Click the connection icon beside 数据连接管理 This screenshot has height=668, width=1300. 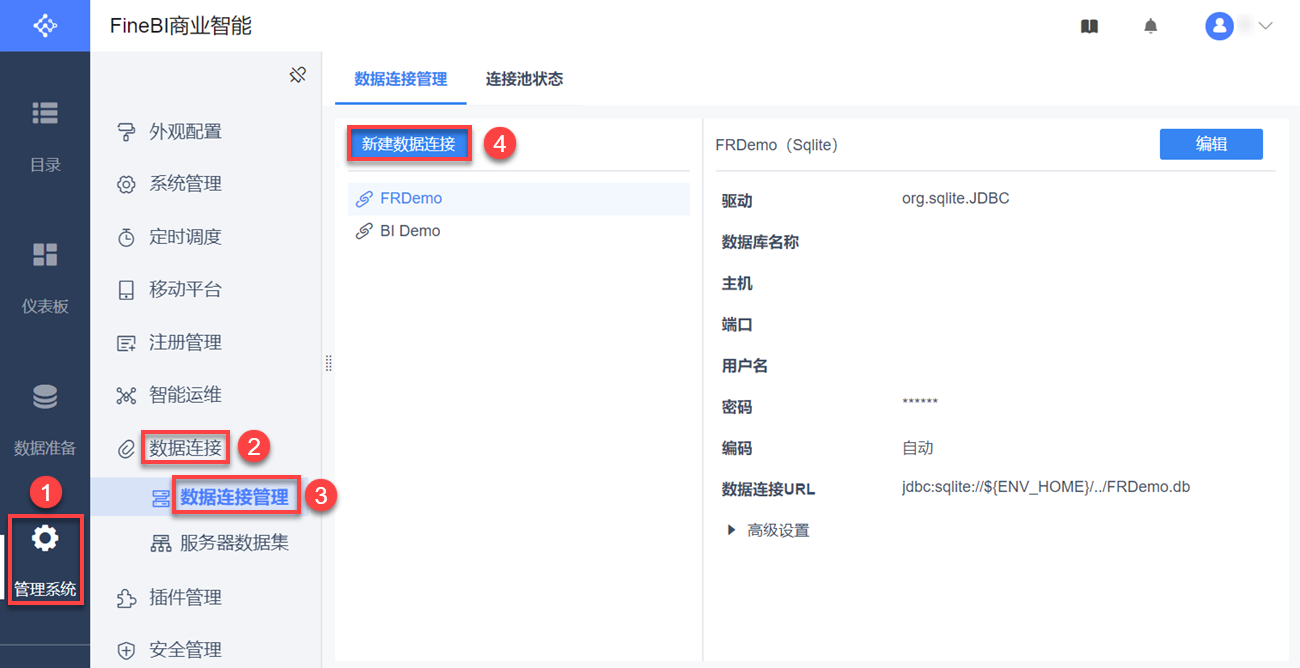[x=160, y=497]
